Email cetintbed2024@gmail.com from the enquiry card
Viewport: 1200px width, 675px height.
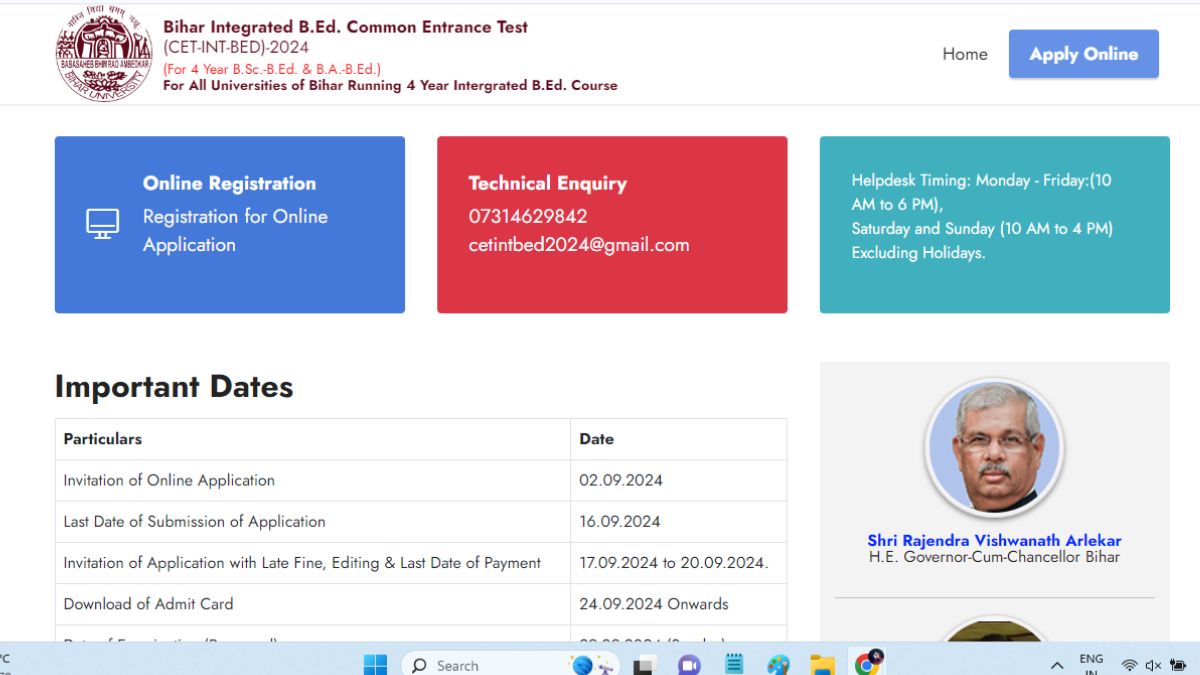click(579, 244)
